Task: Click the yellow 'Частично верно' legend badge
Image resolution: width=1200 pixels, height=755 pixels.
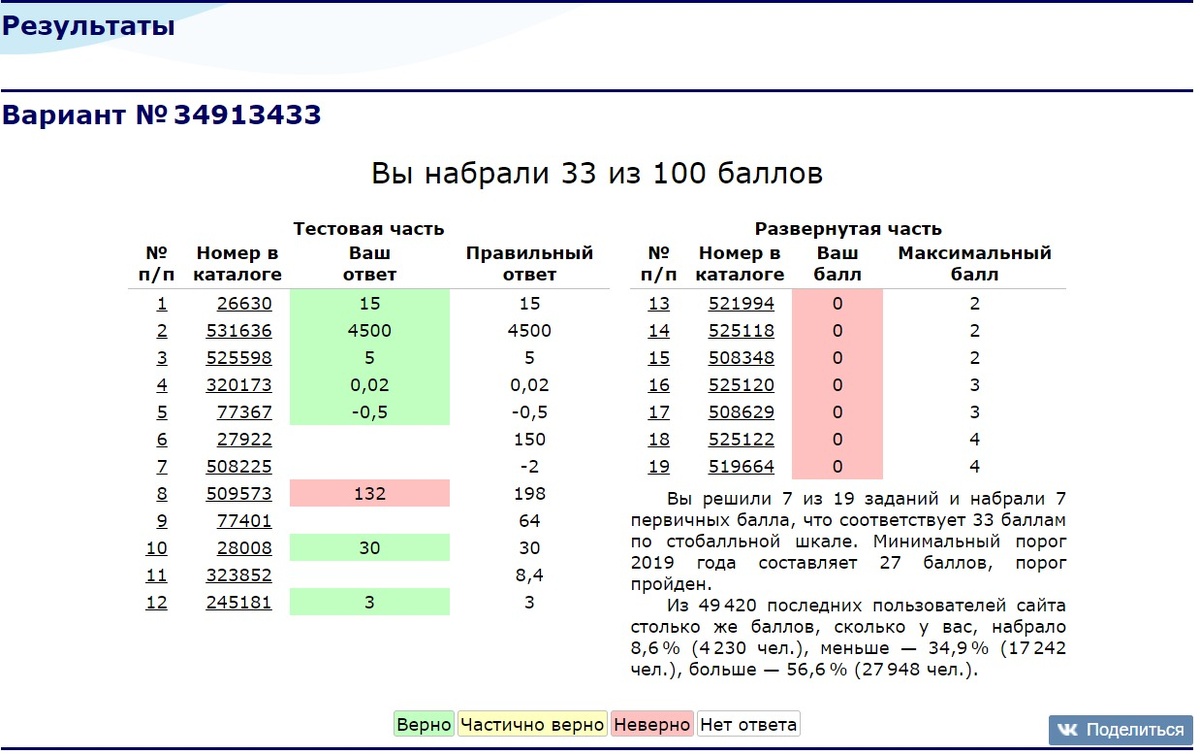Action: tap(532, 723)
